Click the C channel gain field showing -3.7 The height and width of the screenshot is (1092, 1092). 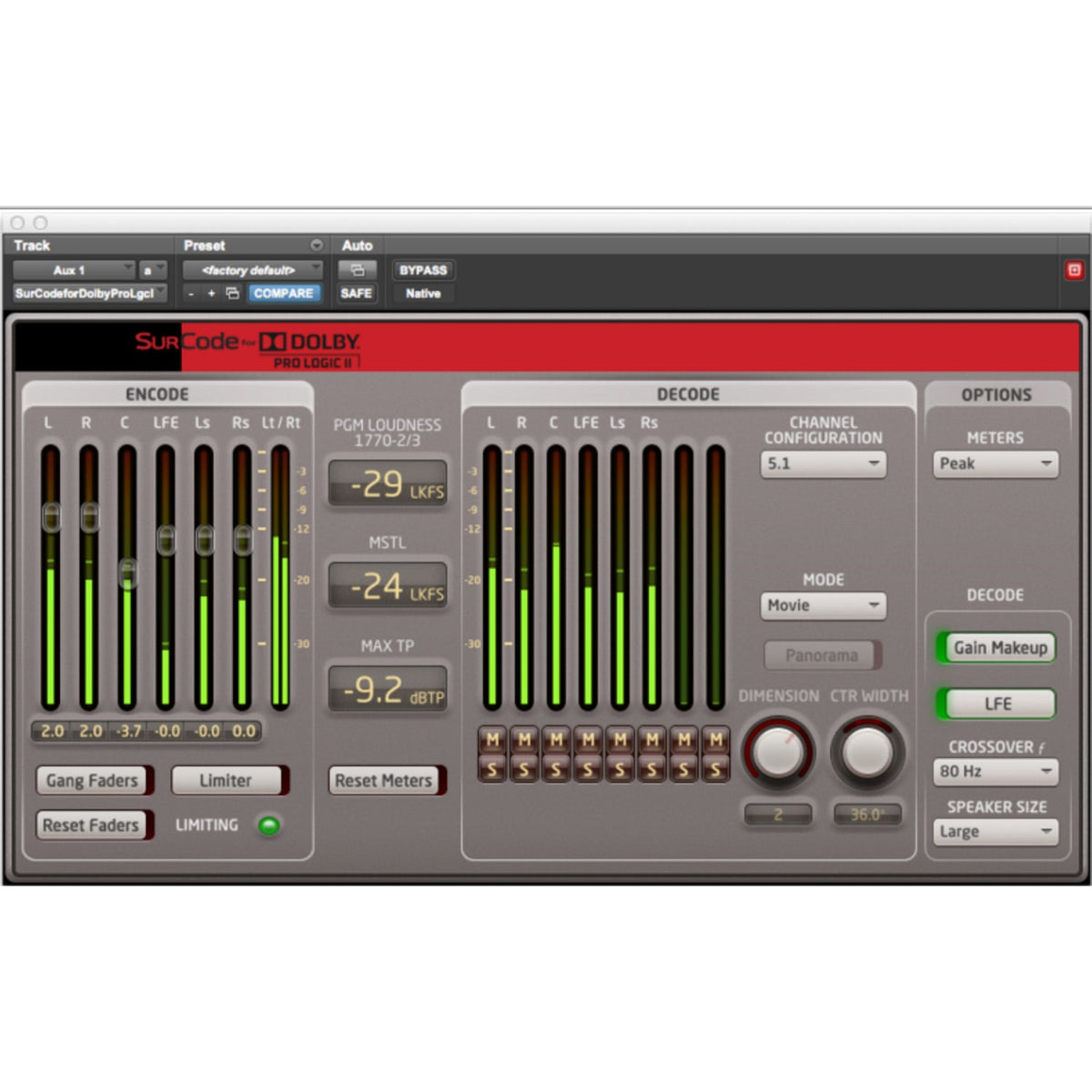(x=128, y=731)
